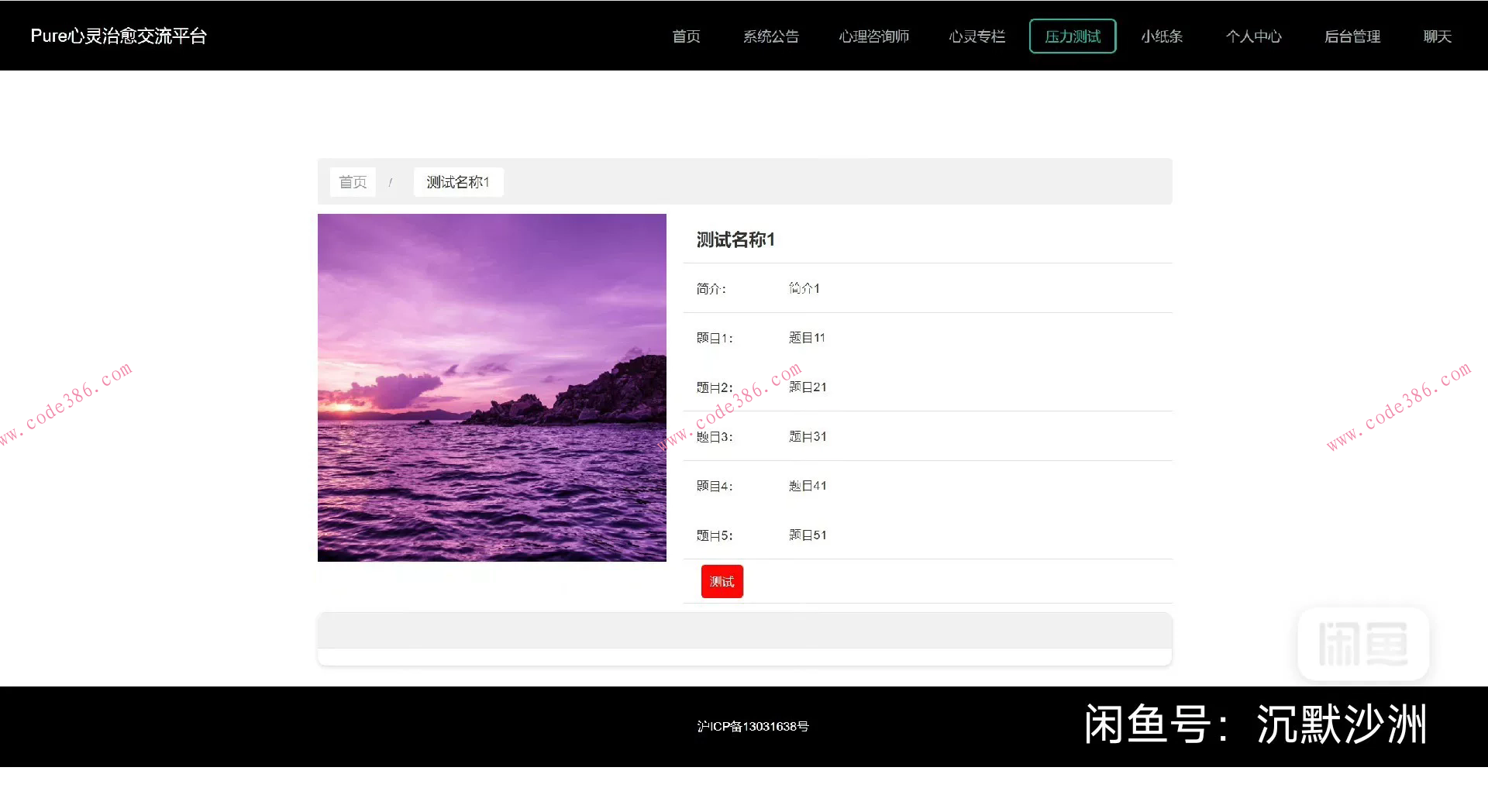The image size is (1488, 812).
Task: Open 系统公告 from the top navigation
Action: [771, 36]
